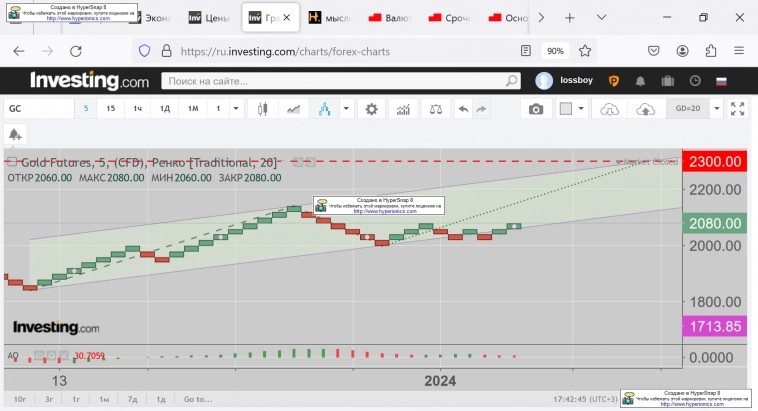Select the 1Д timeframe
The height and width of the screenshot is (411, 758).
pos(165,108)
